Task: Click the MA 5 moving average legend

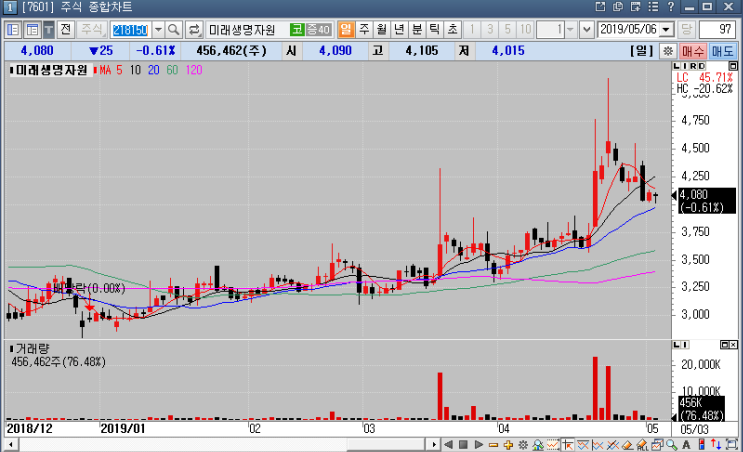Action: point(111,70)
